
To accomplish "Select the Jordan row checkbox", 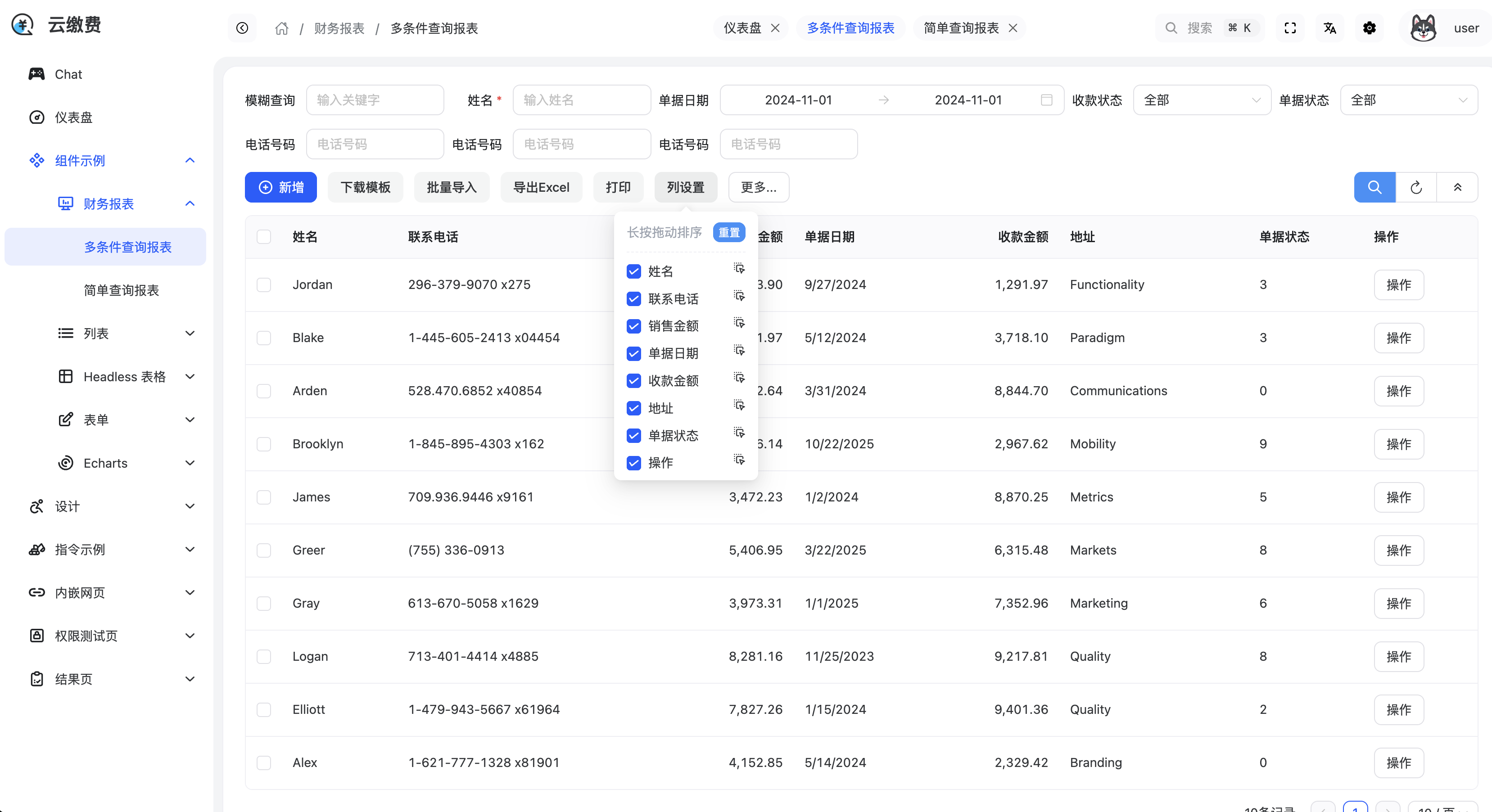I will [264, 284].
